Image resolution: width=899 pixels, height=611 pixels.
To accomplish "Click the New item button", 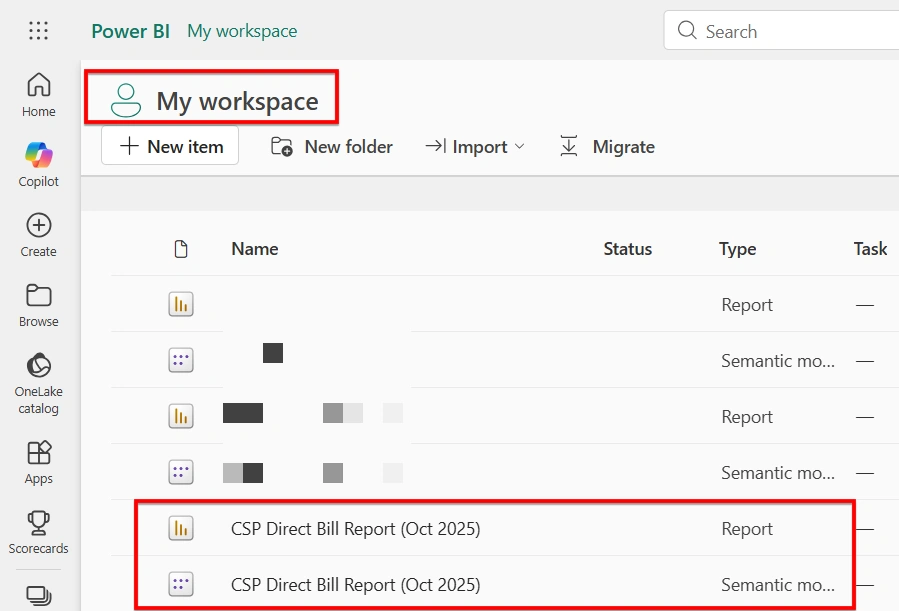I will click(x=170, y=146).
